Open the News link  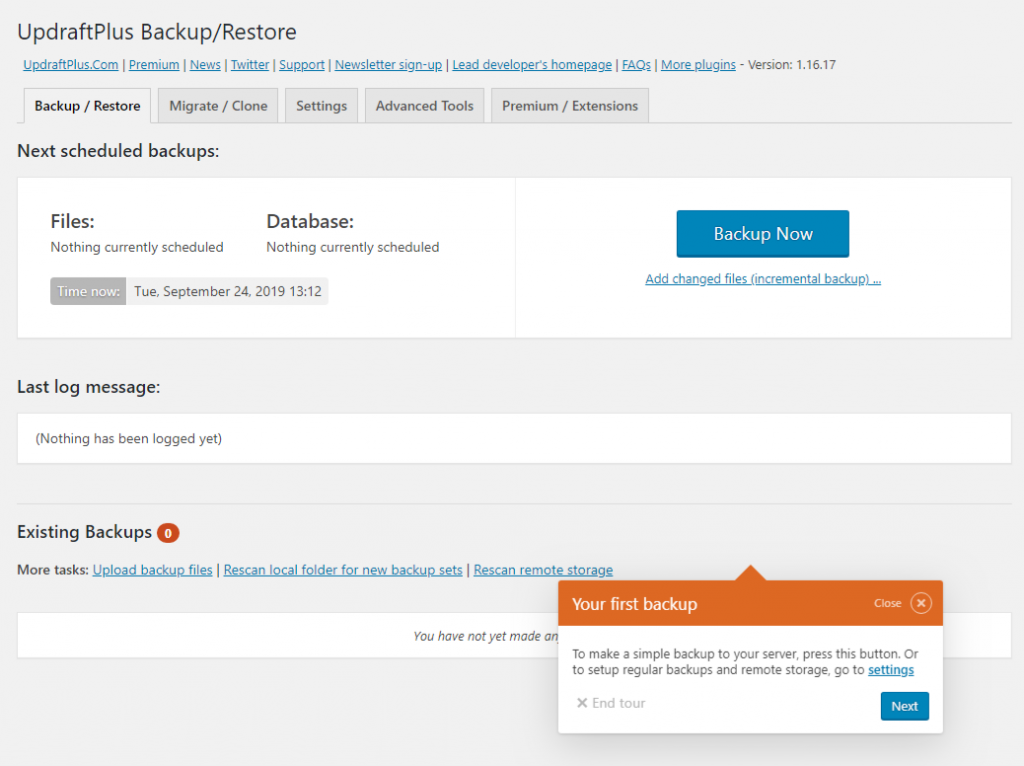pos(205,65)
